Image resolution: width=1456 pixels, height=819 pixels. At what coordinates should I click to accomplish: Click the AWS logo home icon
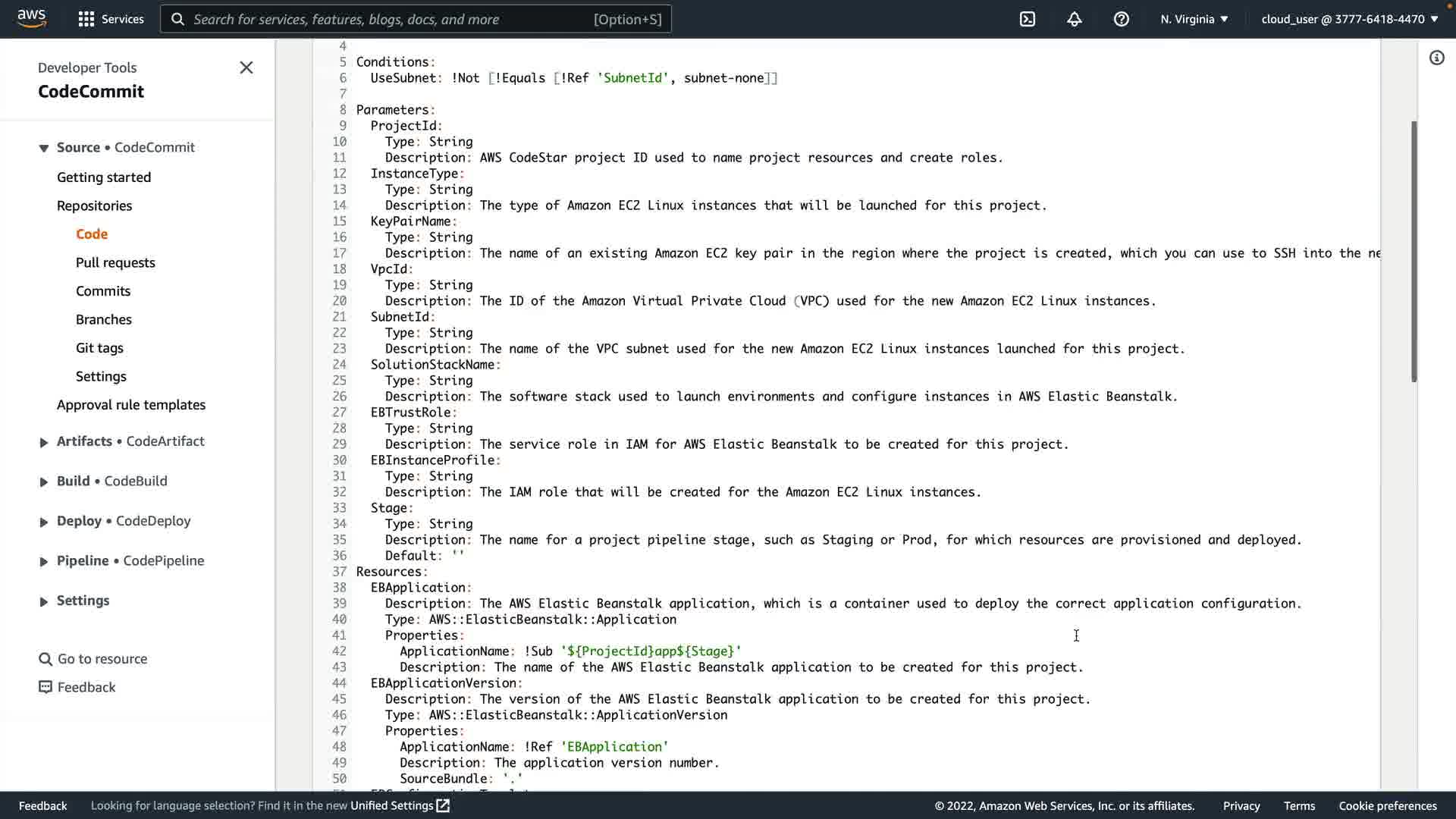(x=31, y=18)
